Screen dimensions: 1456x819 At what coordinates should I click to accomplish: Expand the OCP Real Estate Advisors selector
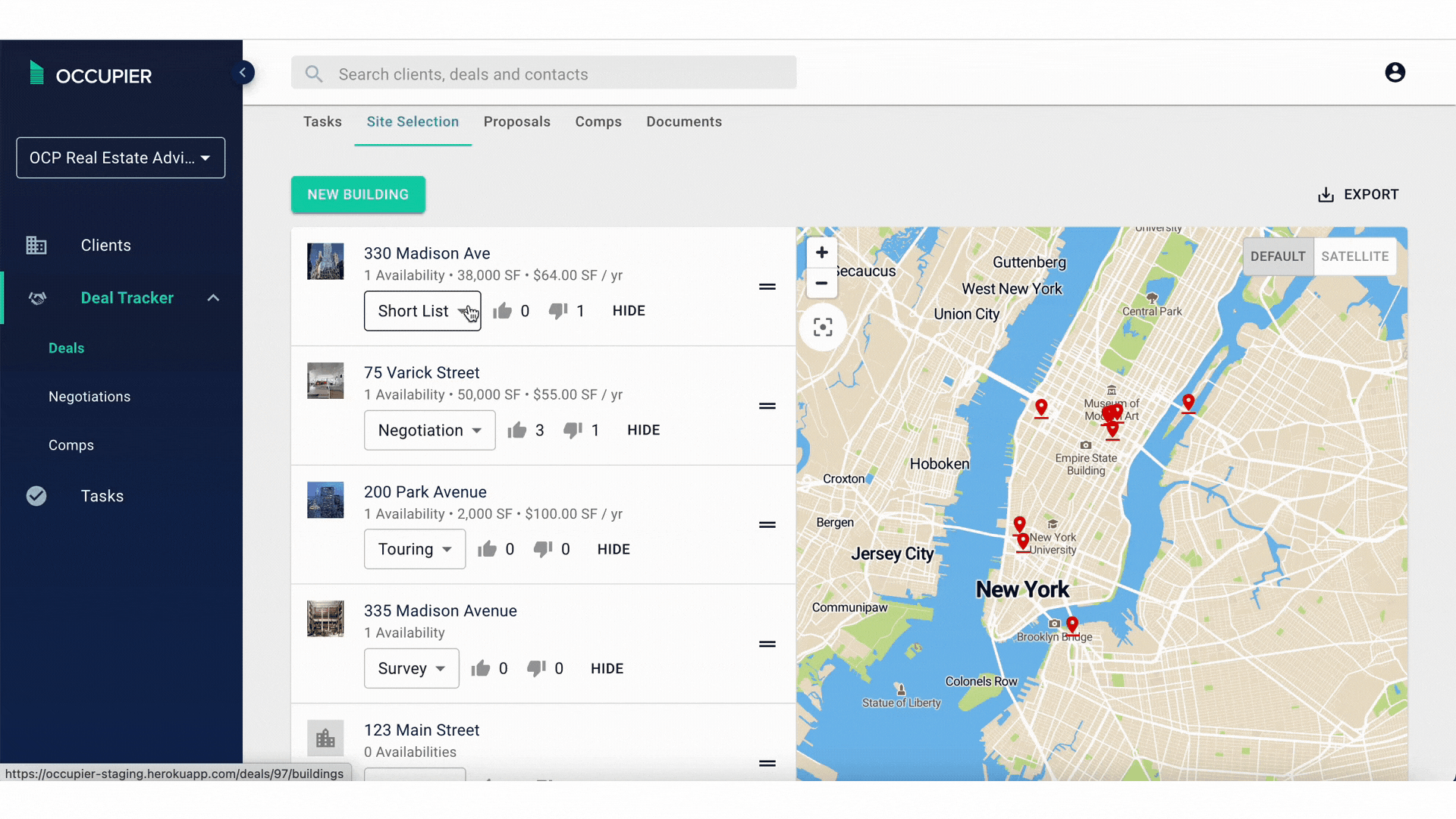(x=121, y=158)
